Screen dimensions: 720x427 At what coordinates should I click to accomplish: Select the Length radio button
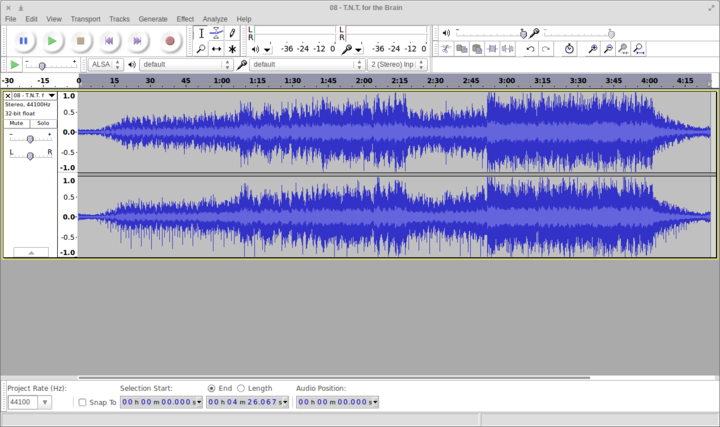pos(241,388)
